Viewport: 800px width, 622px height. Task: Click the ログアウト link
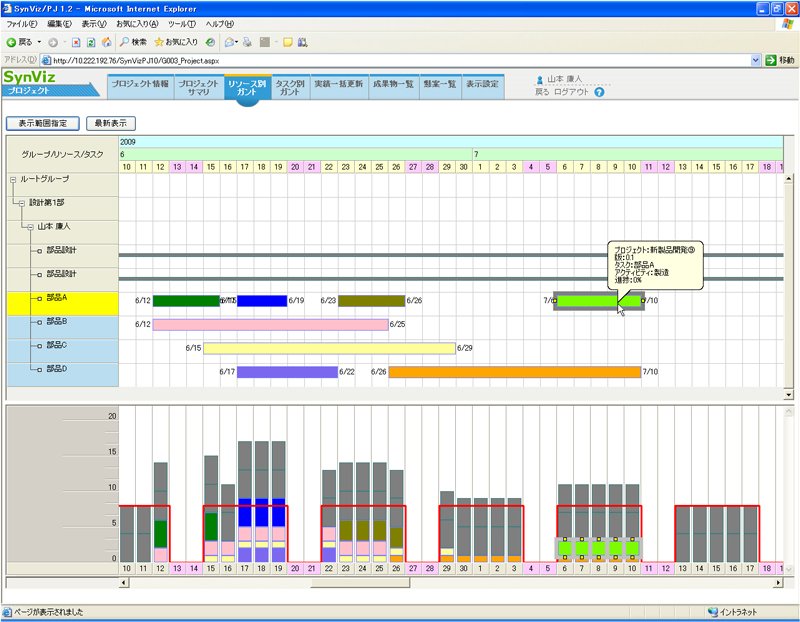point(571,92)
